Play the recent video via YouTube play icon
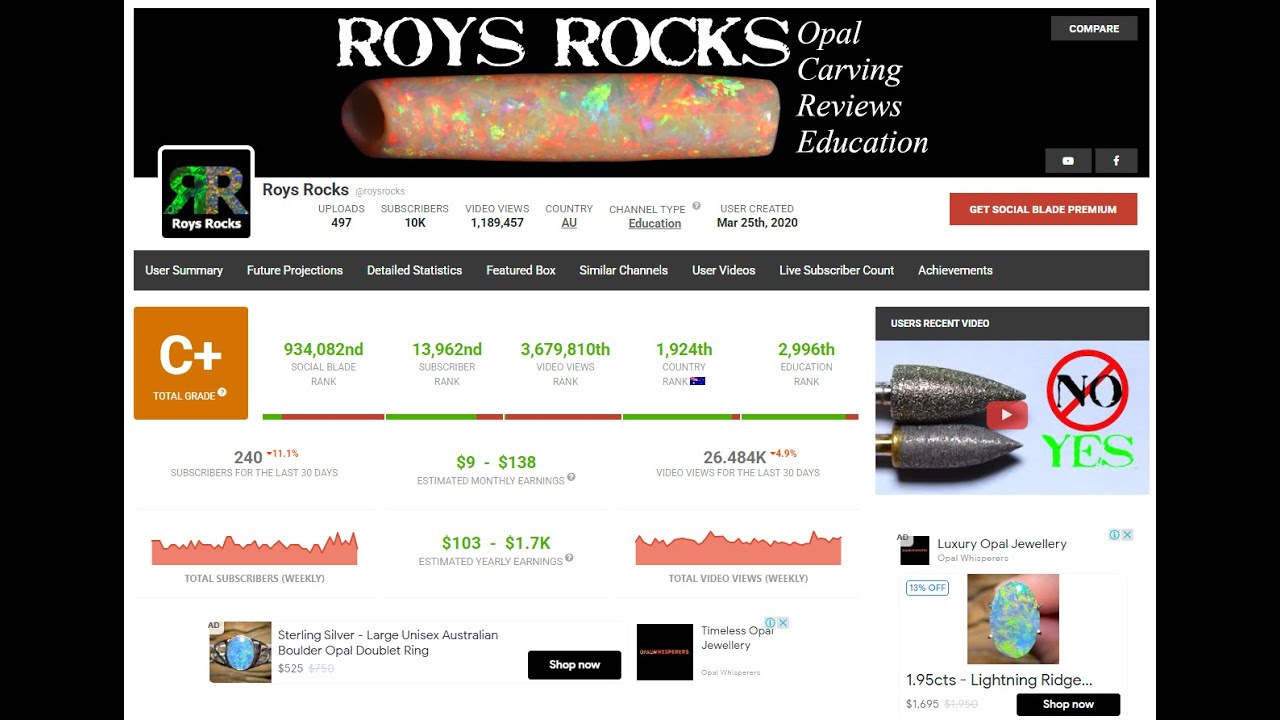The height and width of the screenshot is (720, 1280). (x=1007, y=415)
